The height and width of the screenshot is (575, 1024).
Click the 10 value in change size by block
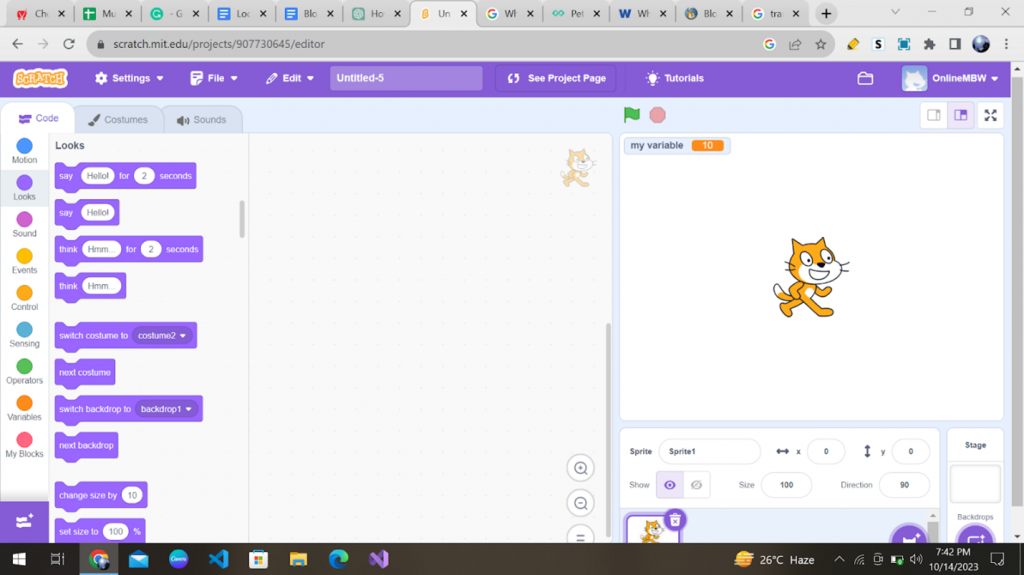[132, 495]
